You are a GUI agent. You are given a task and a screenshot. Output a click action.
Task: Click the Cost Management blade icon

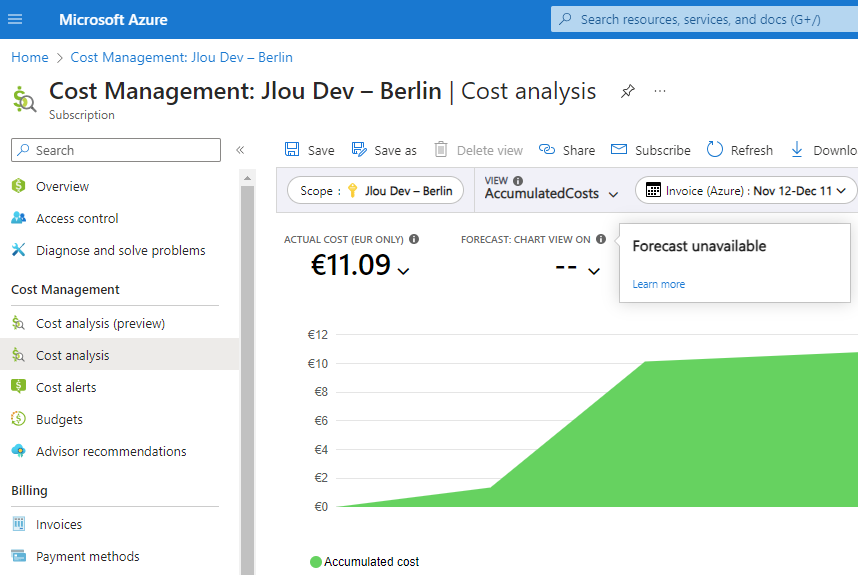(x=24, y=99)
